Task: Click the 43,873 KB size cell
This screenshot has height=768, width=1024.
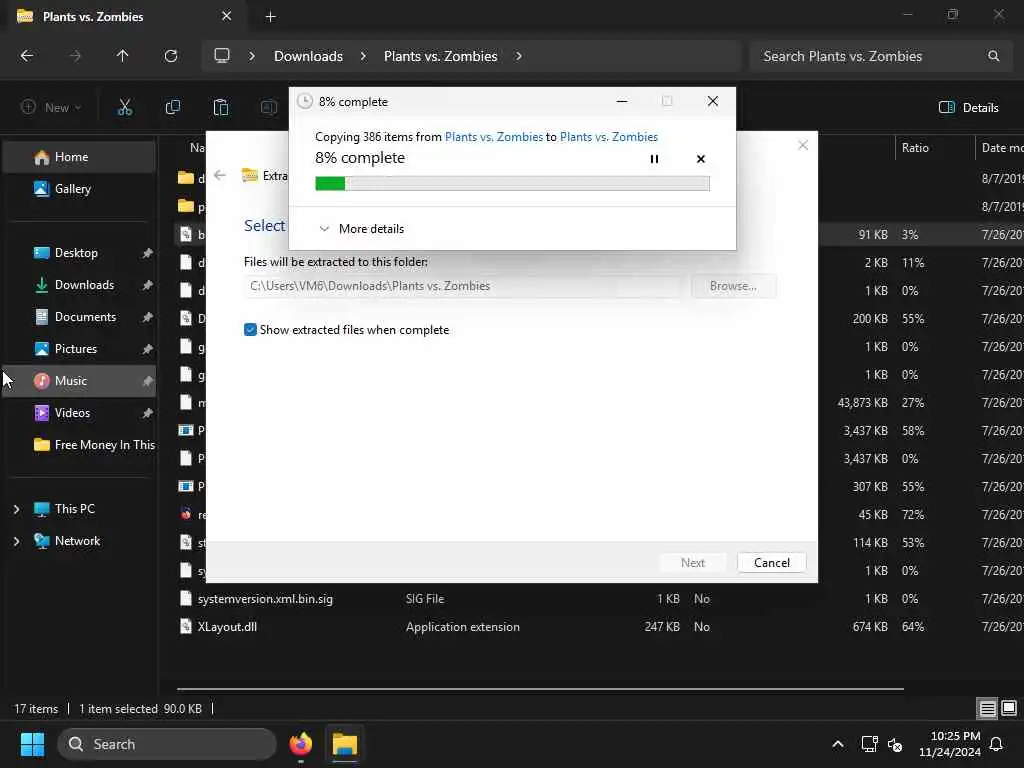Action: (862, 403)
